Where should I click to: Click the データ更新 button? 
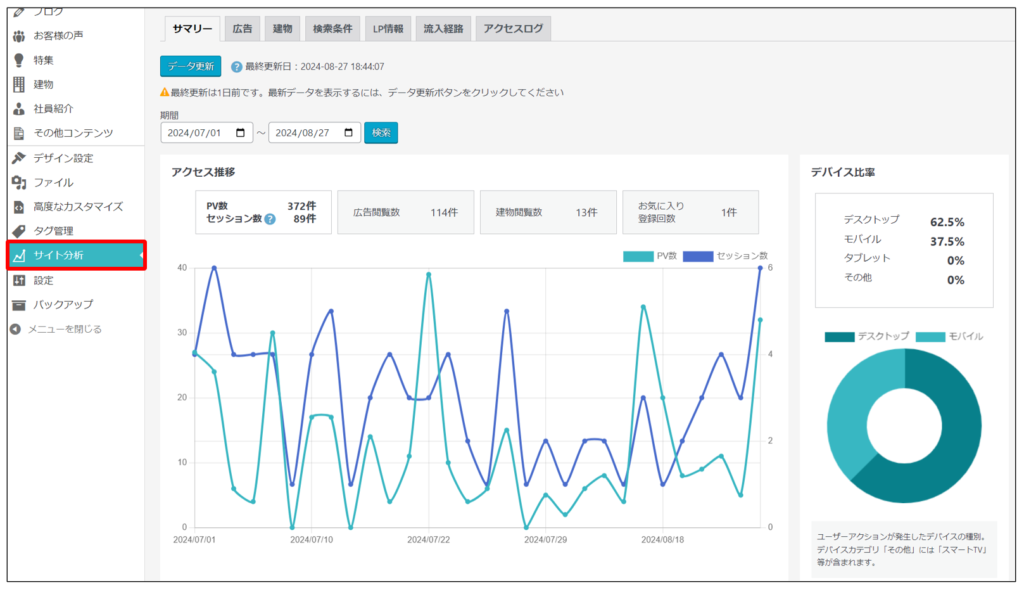click(x=190, y=66)
